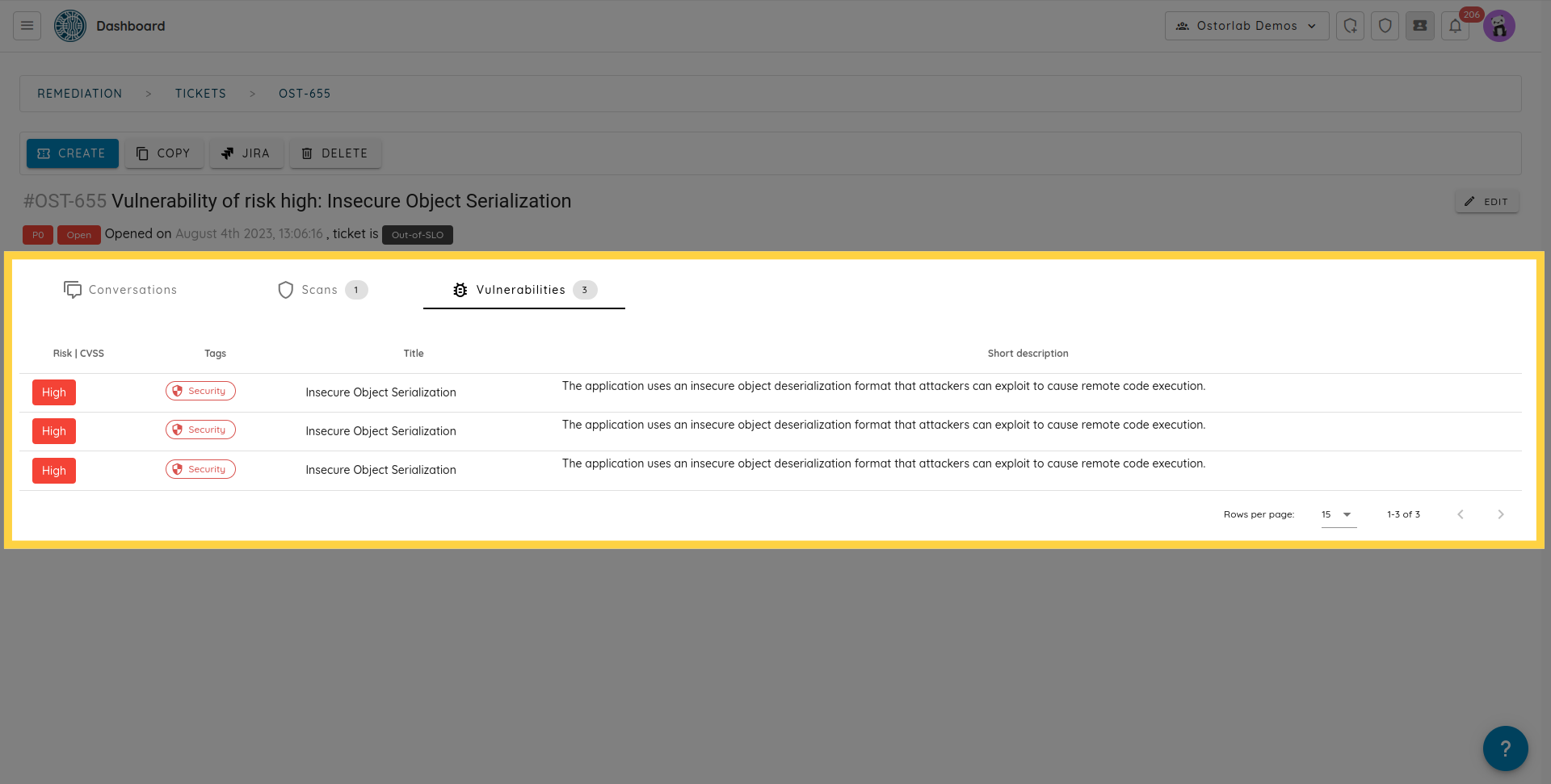Image resolution: width=1551 pixels, height=784 pixels.
Task: Switch to the Conversations tab
Action: coord(120,290)
